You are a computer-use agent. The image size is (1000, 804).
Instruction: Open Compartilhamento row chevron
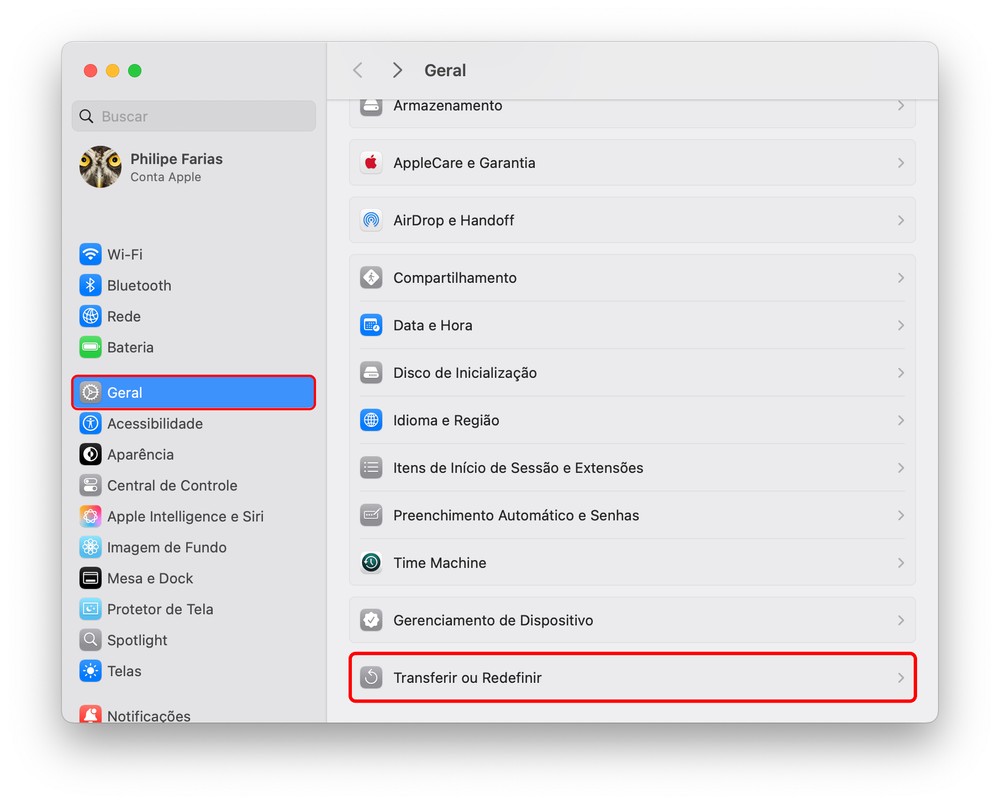(901, 278)
